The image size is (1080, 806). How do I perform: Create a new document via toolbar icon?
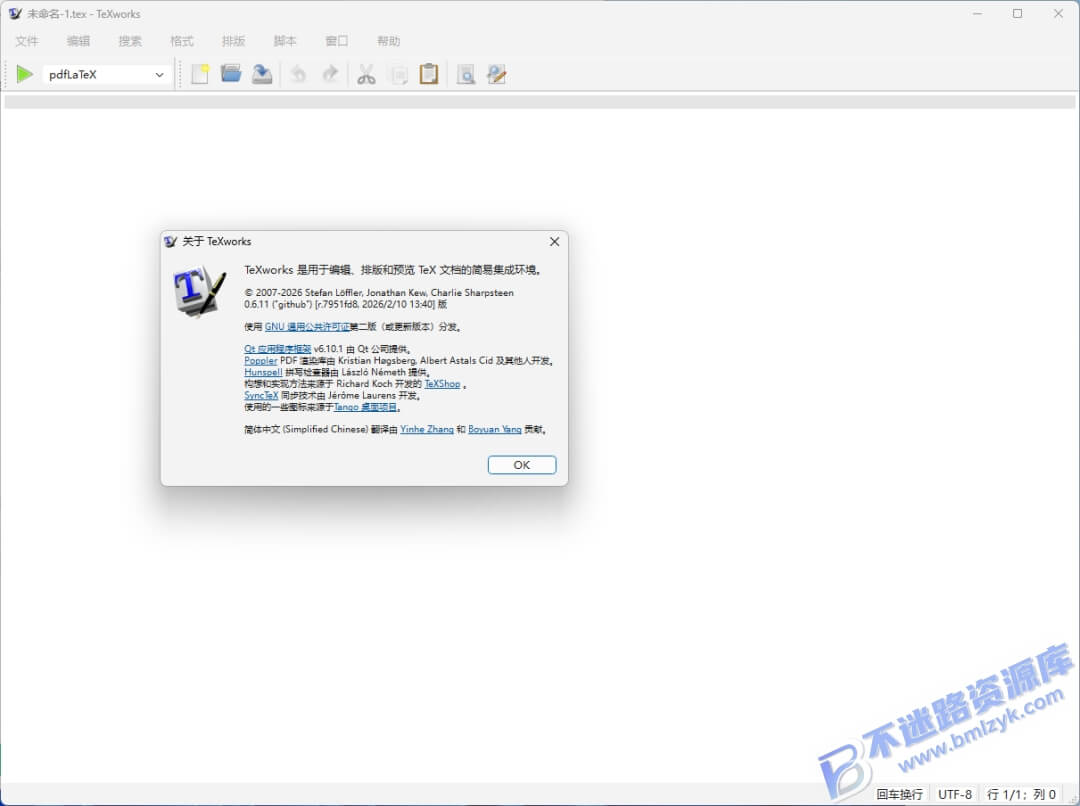(200, 74)
